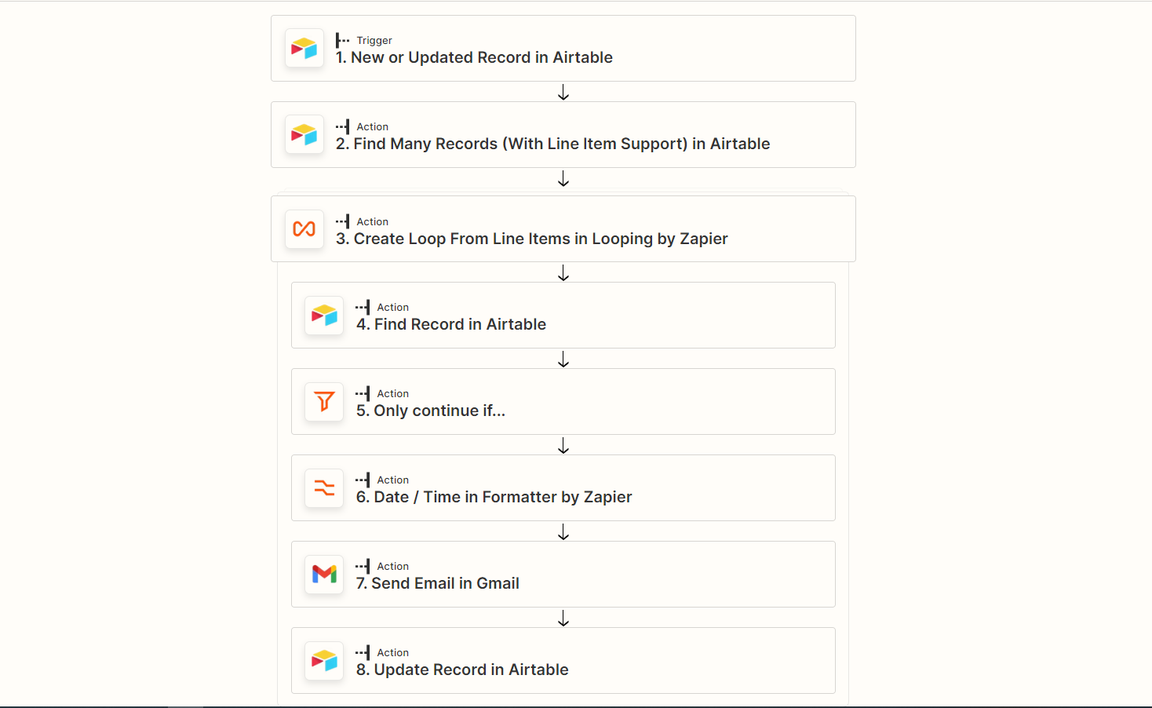Click the arrow between steps 2 and 3
1152x708 pixels.
(x=563, y=178)
